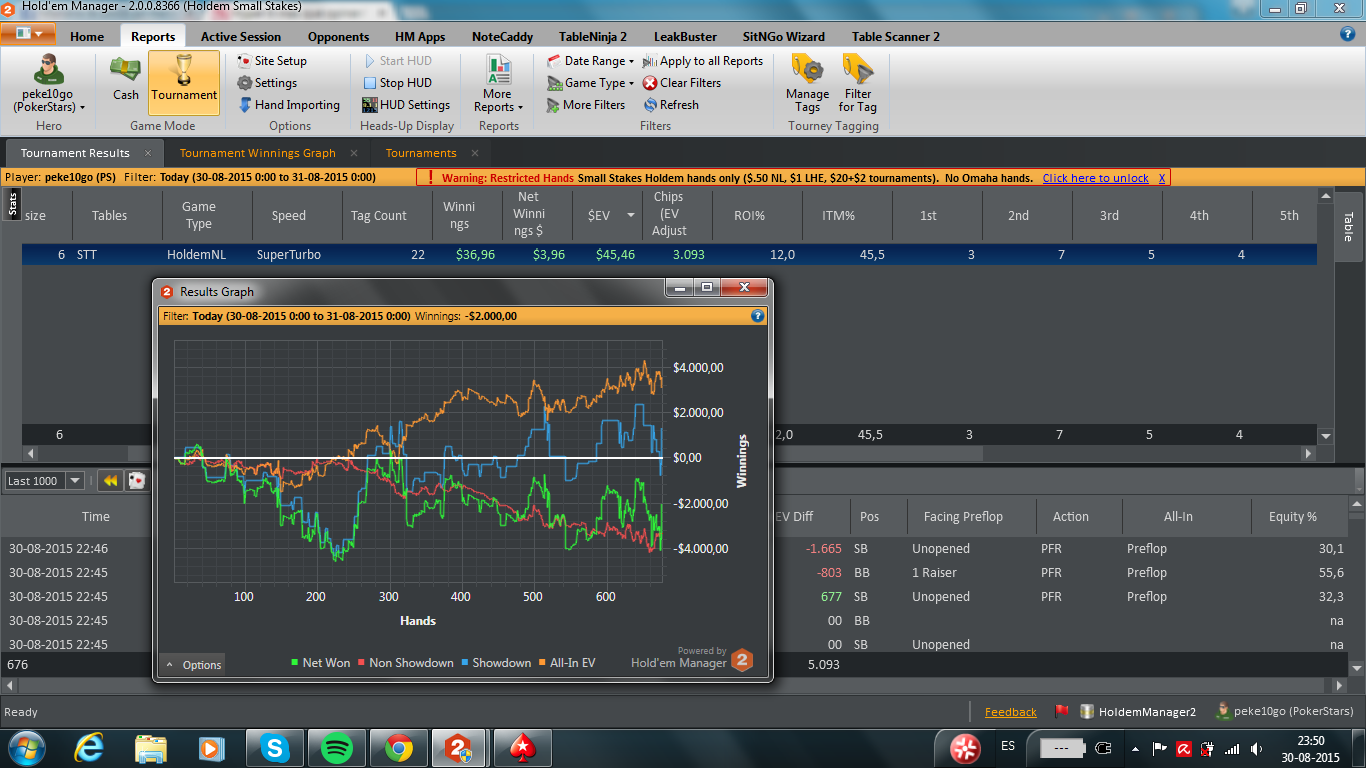
Task: Close the Tournament Results tab
Action: (148, 153)
